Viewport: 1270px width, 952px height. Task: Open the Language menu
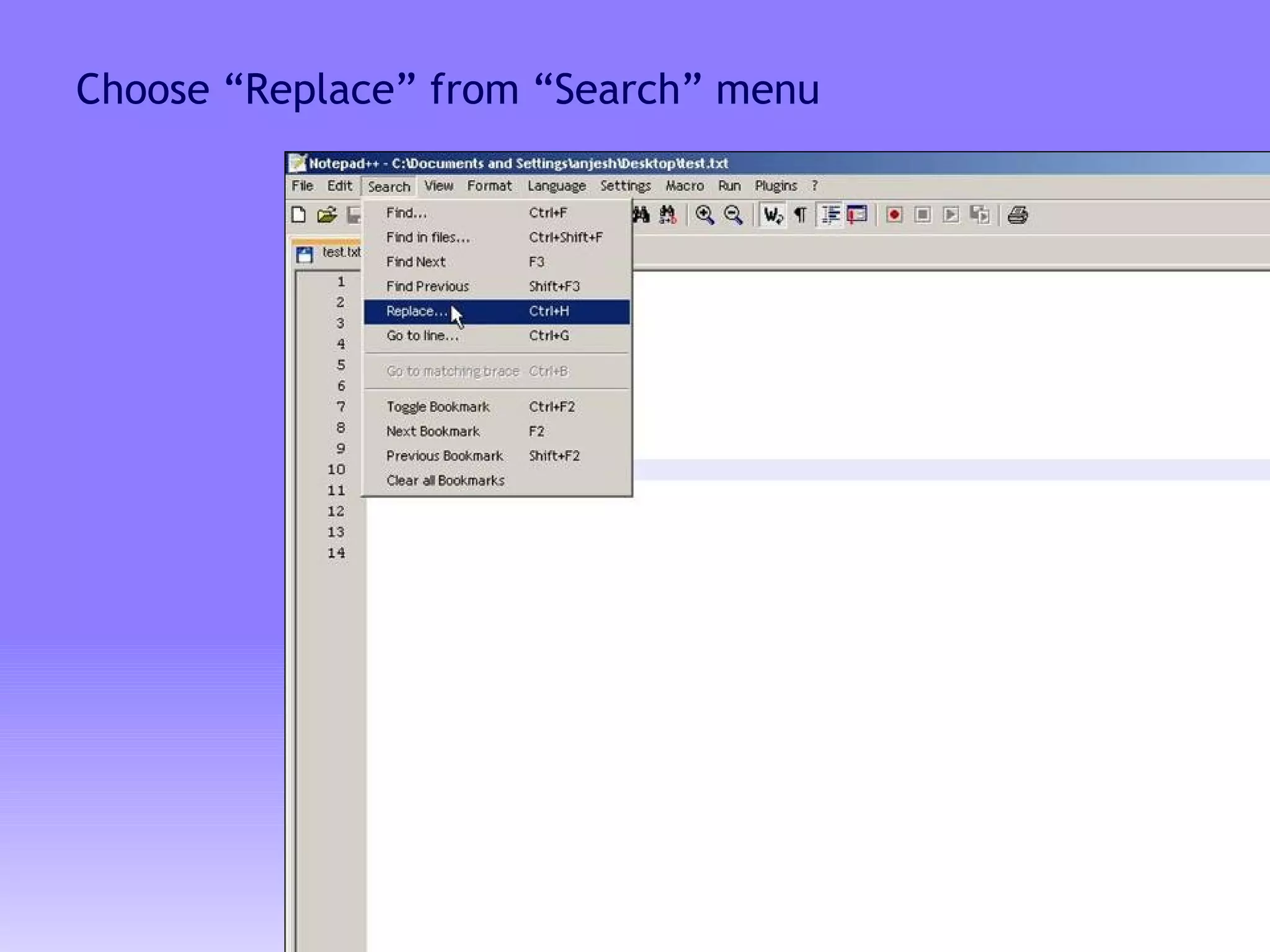coord(557,186)
